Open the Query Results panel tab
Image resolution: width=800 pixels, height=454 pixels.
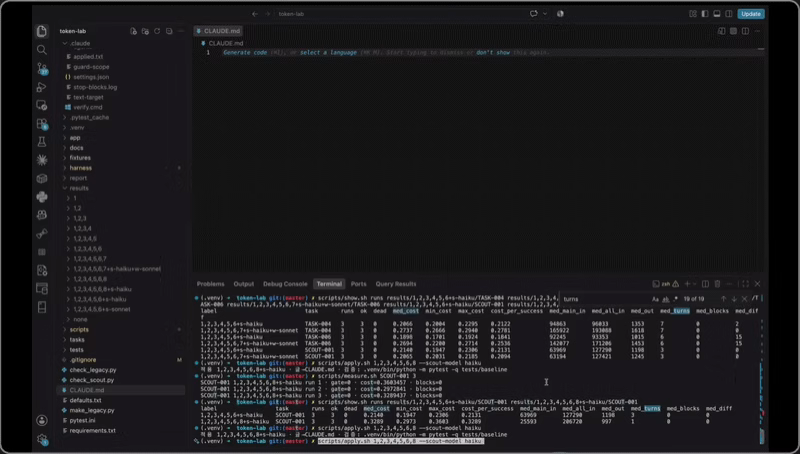[x=396, y=284]
